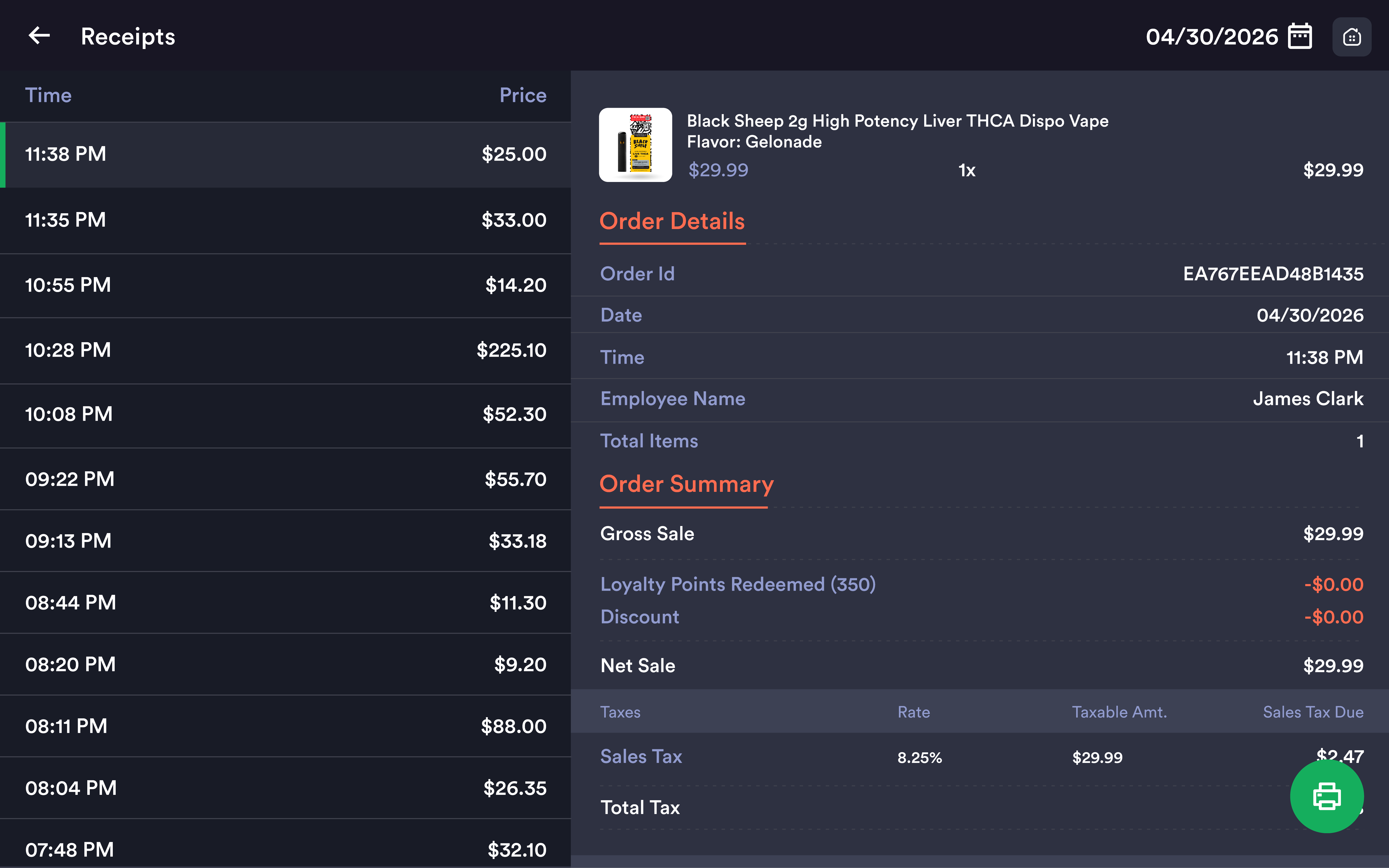The image size is (1389, 868).
Task: Click the Gross Sale amount $29.99
Action: (1333, 534)
